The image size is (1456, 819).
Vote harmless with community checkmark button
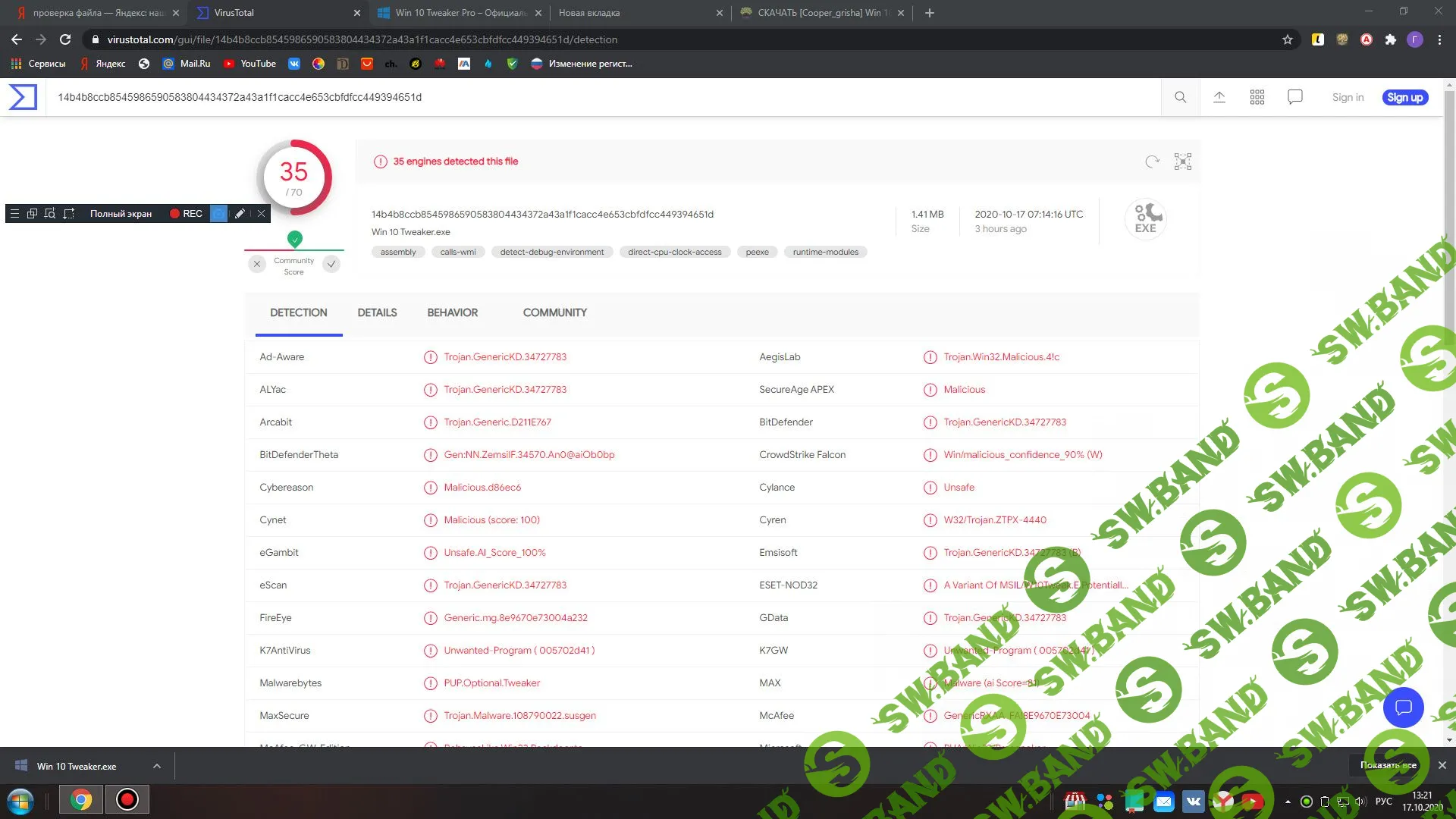pyautogui.click(x=331, y=264)
